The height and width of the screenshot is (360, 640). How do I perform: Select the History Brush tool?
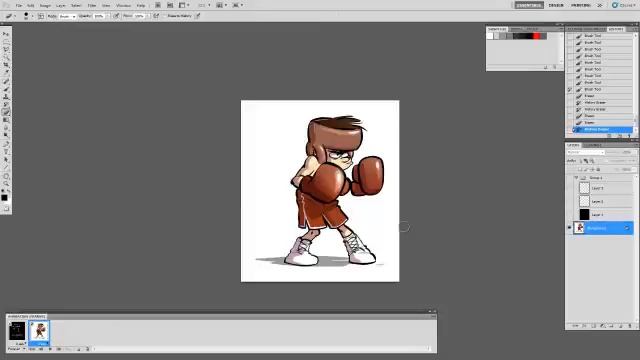(6, 105)
